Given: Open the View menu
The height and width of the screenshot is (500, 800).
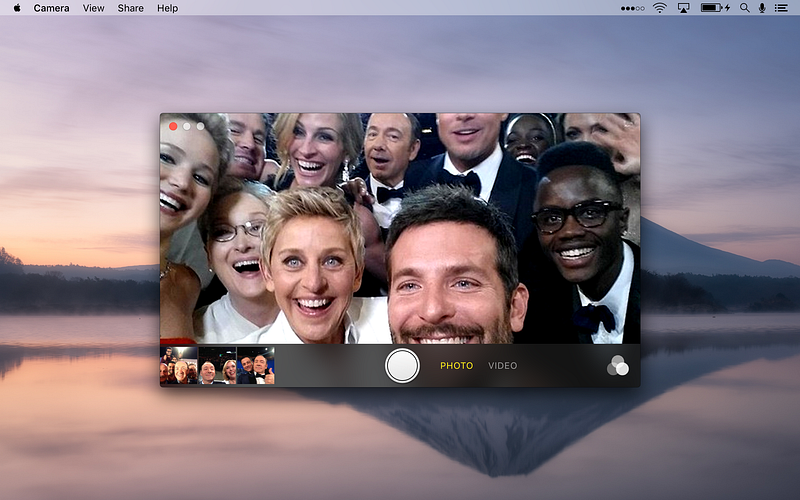Looking at the screenshot, I should pos(93,8).
